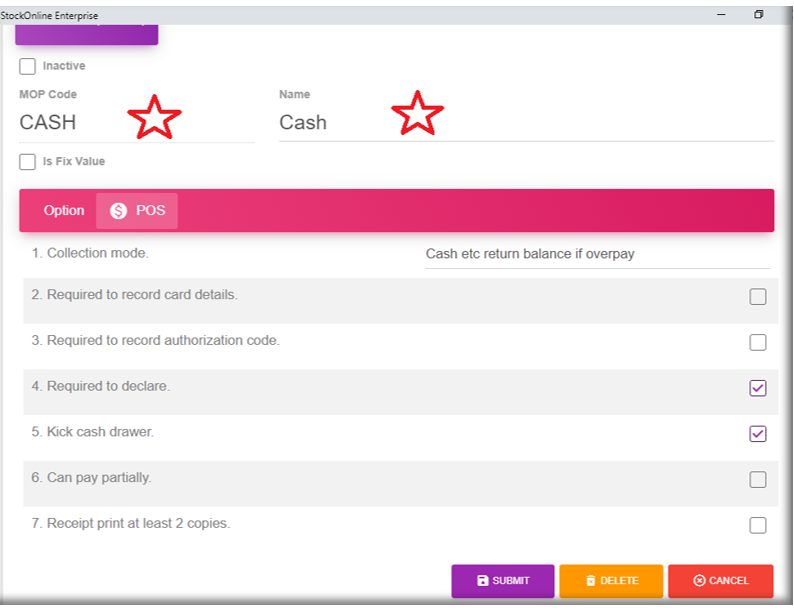Switch to the Option tab

click(x=64, y=211)
